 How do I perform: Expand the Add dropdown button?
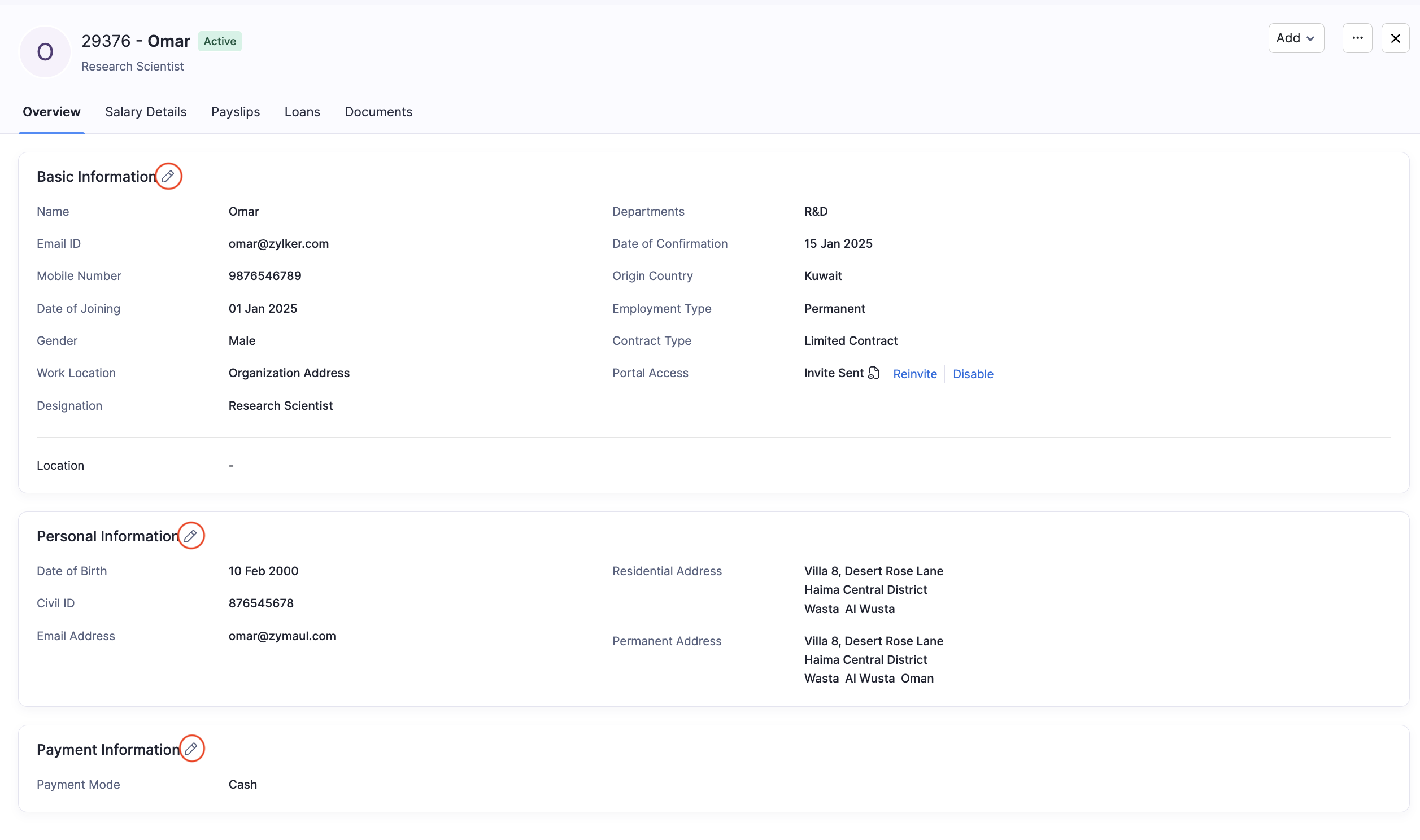point(1295,38)
